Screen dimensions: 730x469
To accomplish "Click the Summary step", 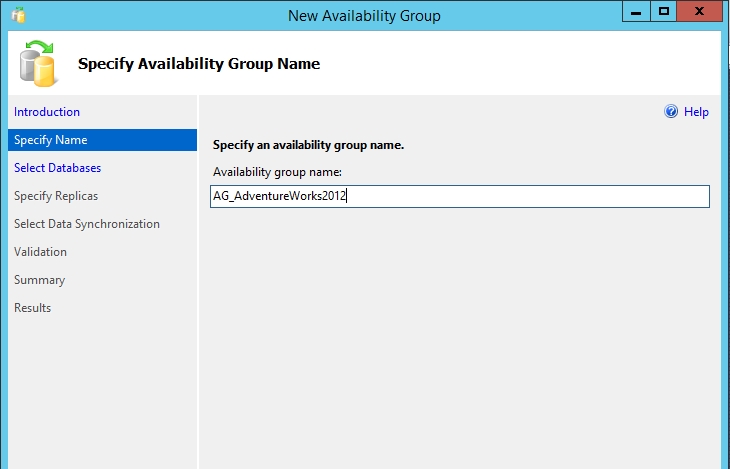I will [x=40, y=280].
